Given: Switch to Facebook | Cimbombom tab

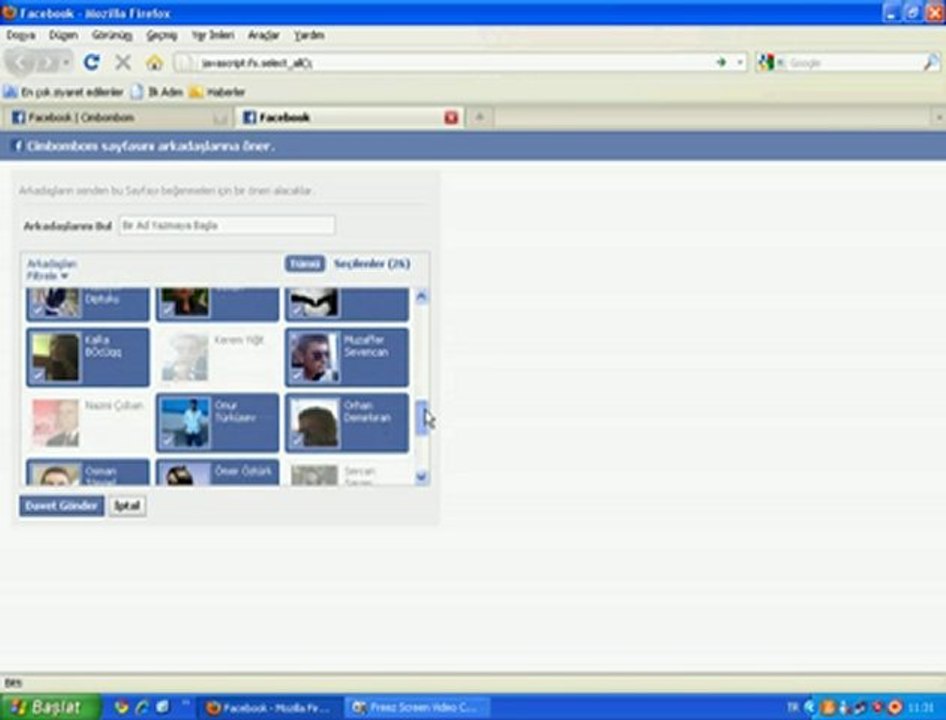Looking at the screenshot, I should (118, 117).
